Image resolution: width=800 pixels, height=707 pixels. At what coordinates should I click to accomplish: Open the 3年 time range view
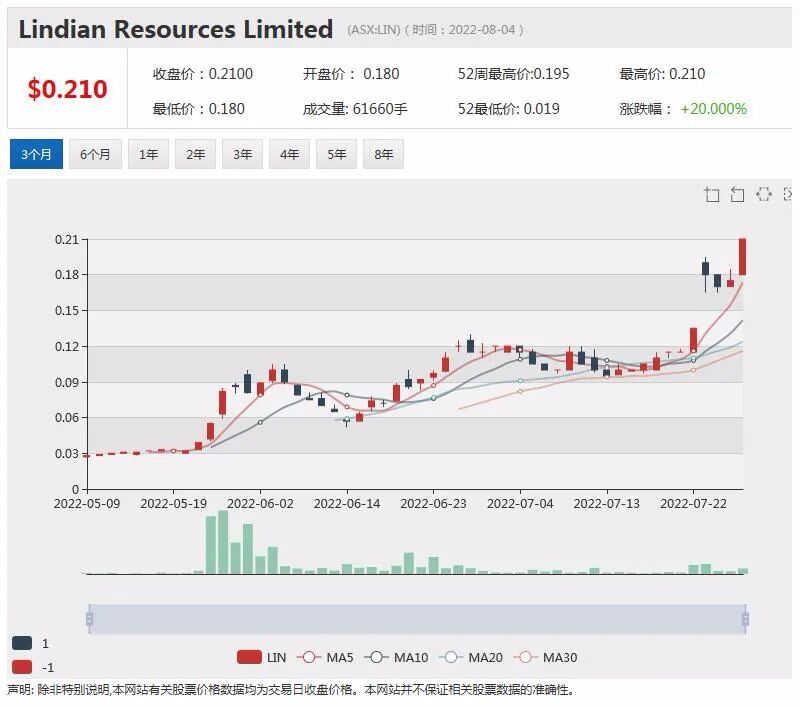pyautogui.click(x=242, y=154)
